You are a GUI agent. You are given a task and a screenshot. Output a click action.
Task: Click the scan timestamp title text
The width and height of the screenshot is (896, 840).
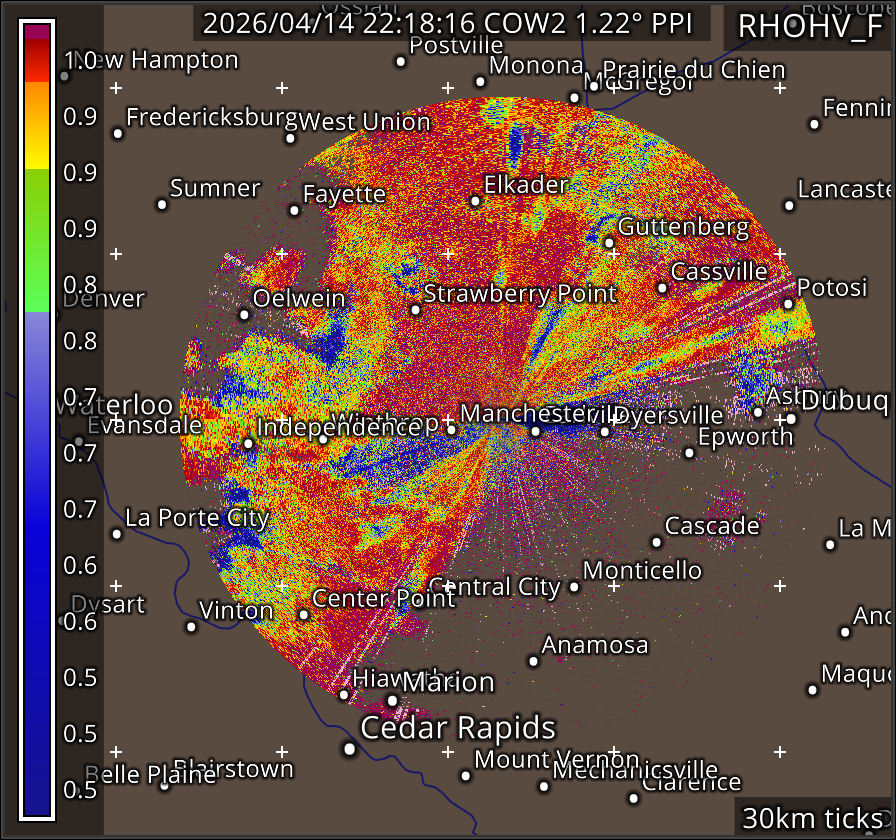pyautogui.click(x=456, y=24)
